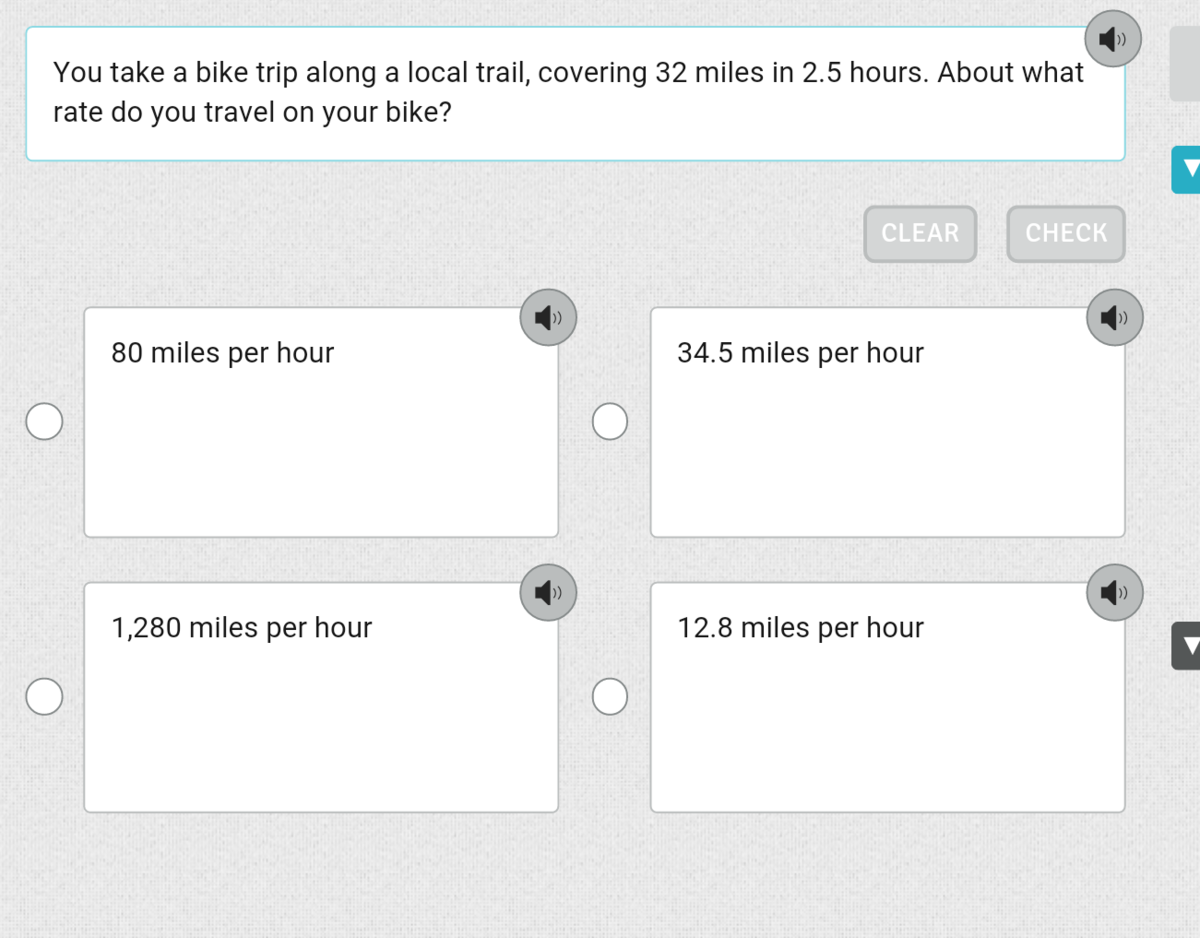
Task: Select the 34.5 miles per hour radio button
Action: 610,422
